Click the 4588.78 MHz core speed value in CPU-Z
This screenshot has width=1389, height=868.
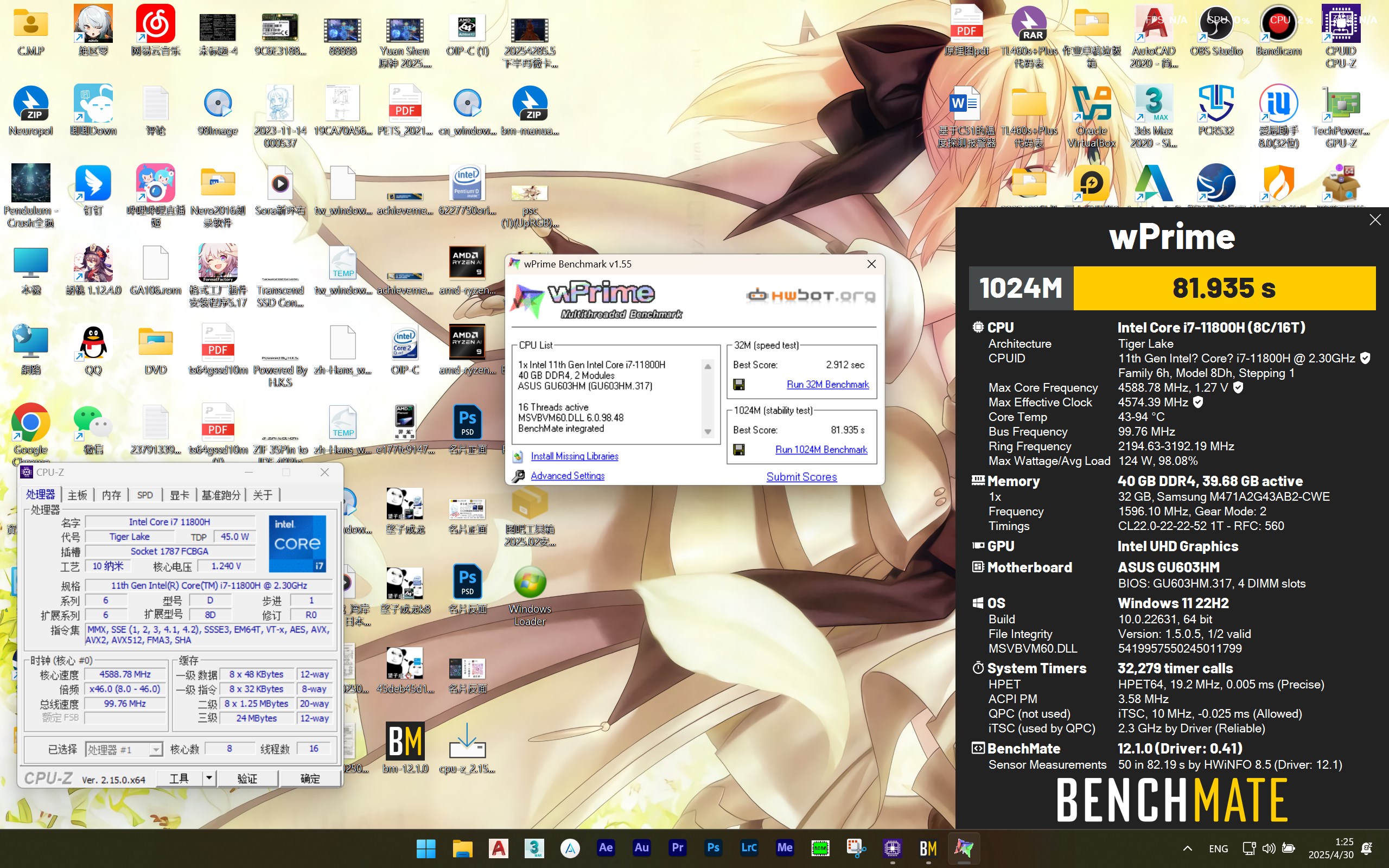[x=125, y=674]
